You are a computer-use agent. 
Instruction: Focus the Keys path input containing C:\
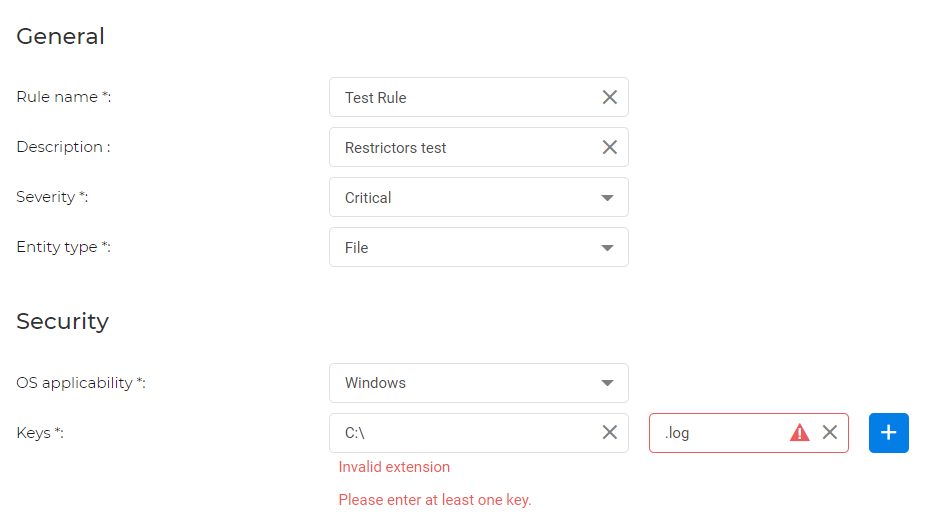click(460, 433)
